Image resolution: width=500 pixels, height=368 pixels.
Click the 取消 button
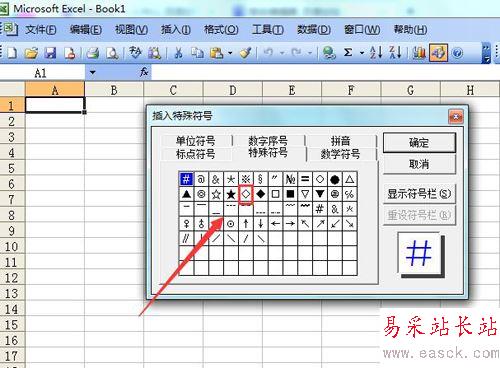[x=419, y=164]
